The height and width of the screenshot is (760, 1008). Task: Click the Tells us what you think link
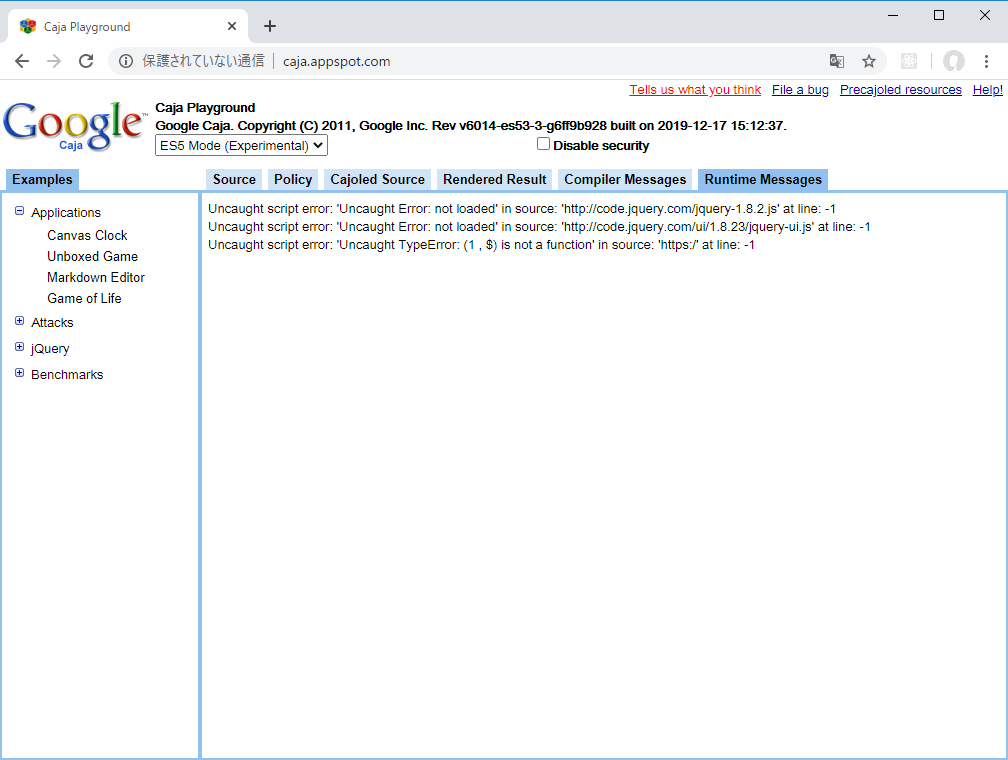point(695,89)
